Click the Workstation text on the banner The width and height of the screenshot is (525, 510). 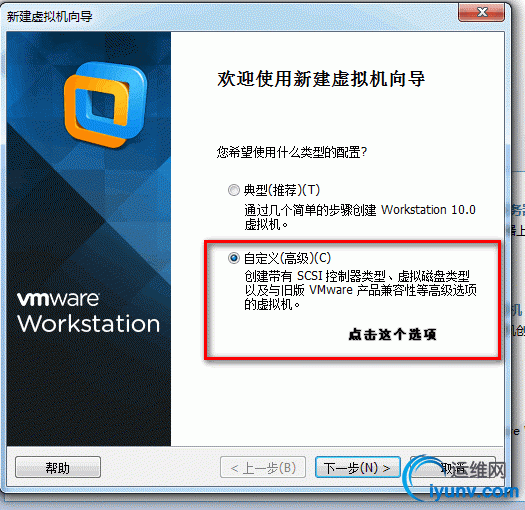click(89, 324)
